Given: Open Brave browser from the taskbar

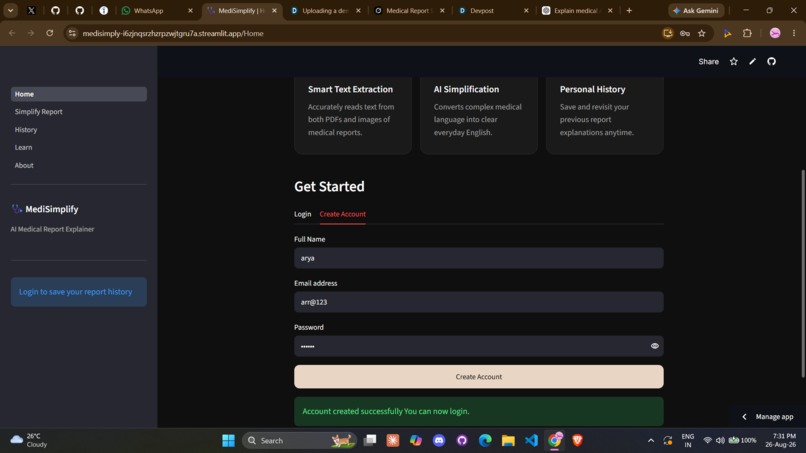Looking at the screenshot, I should (x=577, y=440).
